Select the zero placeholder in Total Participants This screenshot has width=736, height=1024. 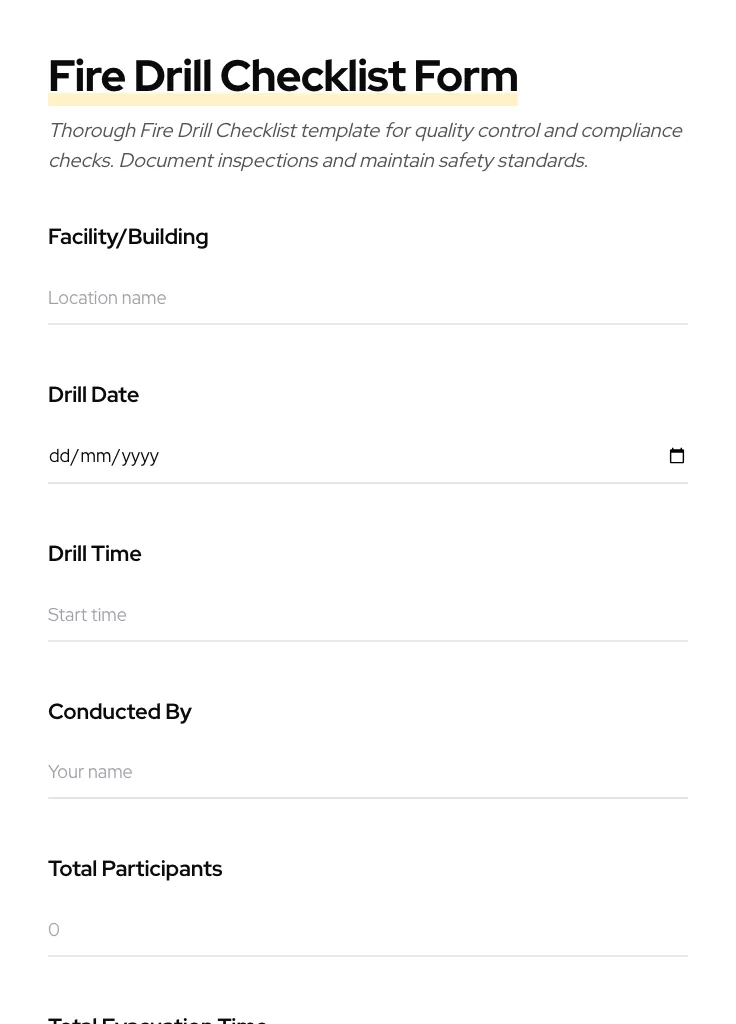(54, 930)
